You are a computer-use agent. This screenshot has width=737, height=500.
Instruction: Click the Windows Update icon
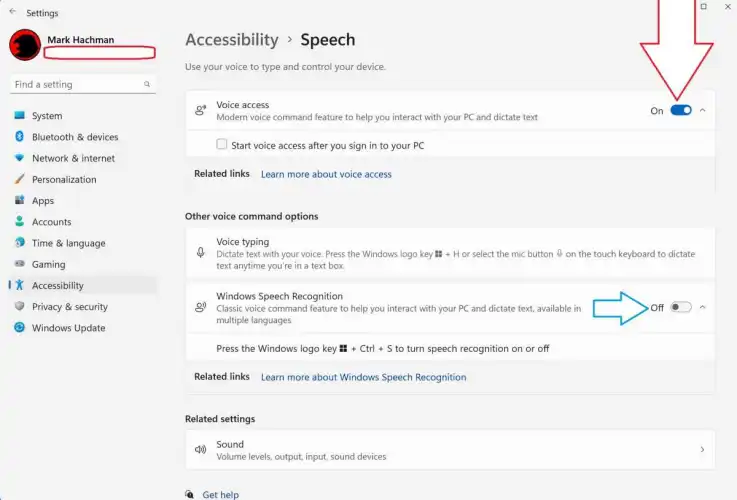pos(19,328)
